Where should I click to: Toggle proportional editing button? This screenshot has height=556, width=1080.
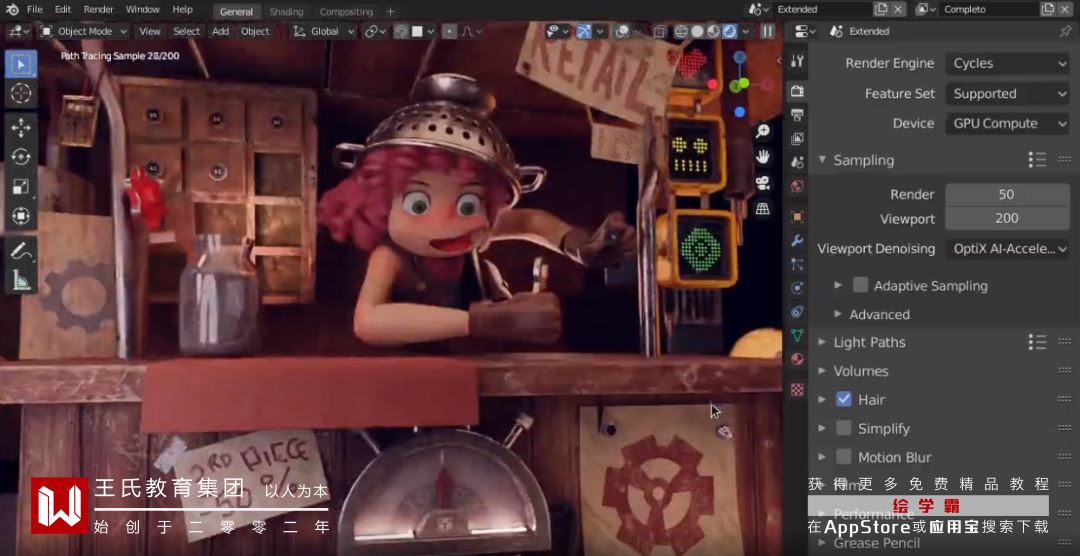(x=450, y=32)
